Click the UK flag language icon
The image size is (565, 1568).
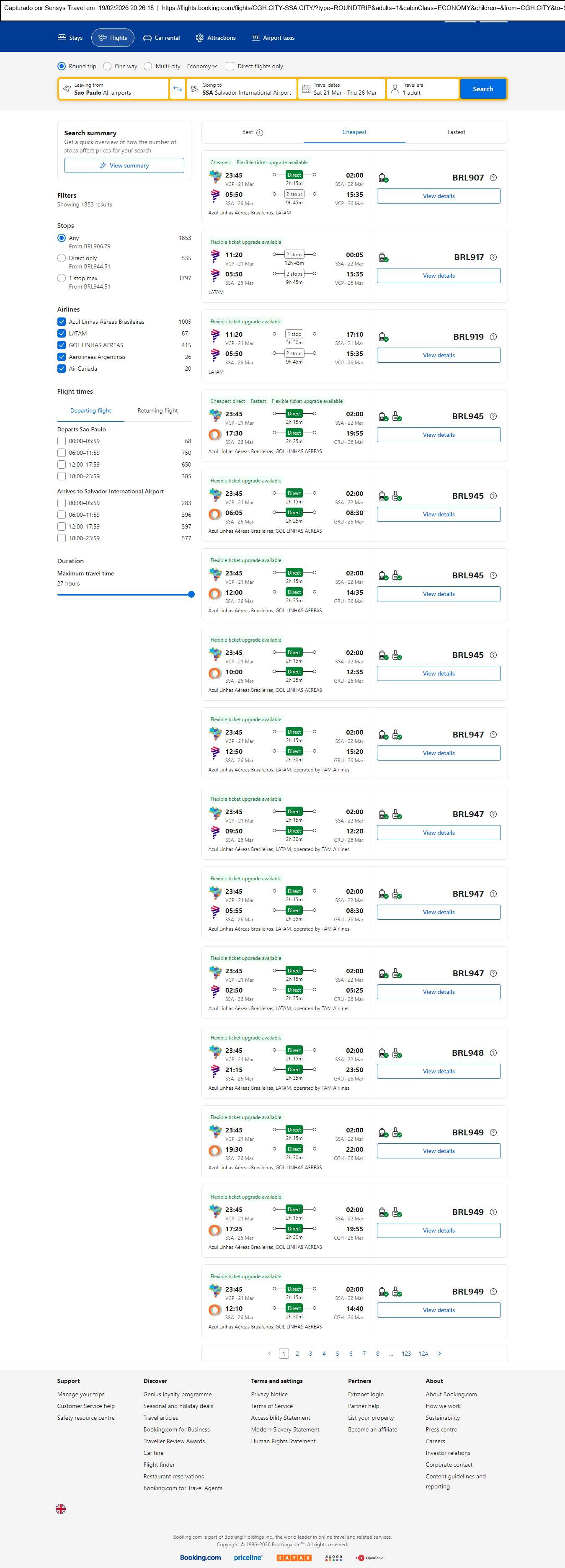61,1509
